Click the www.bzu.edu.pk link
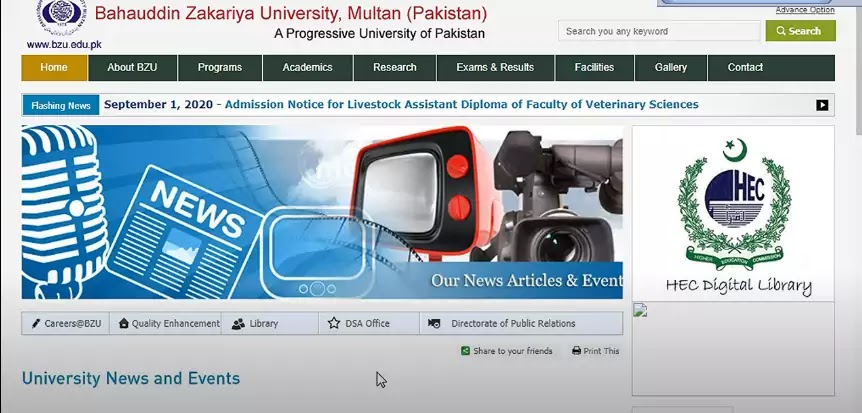Viewport: 862px width, 413px height. click(x=64, y=45)
